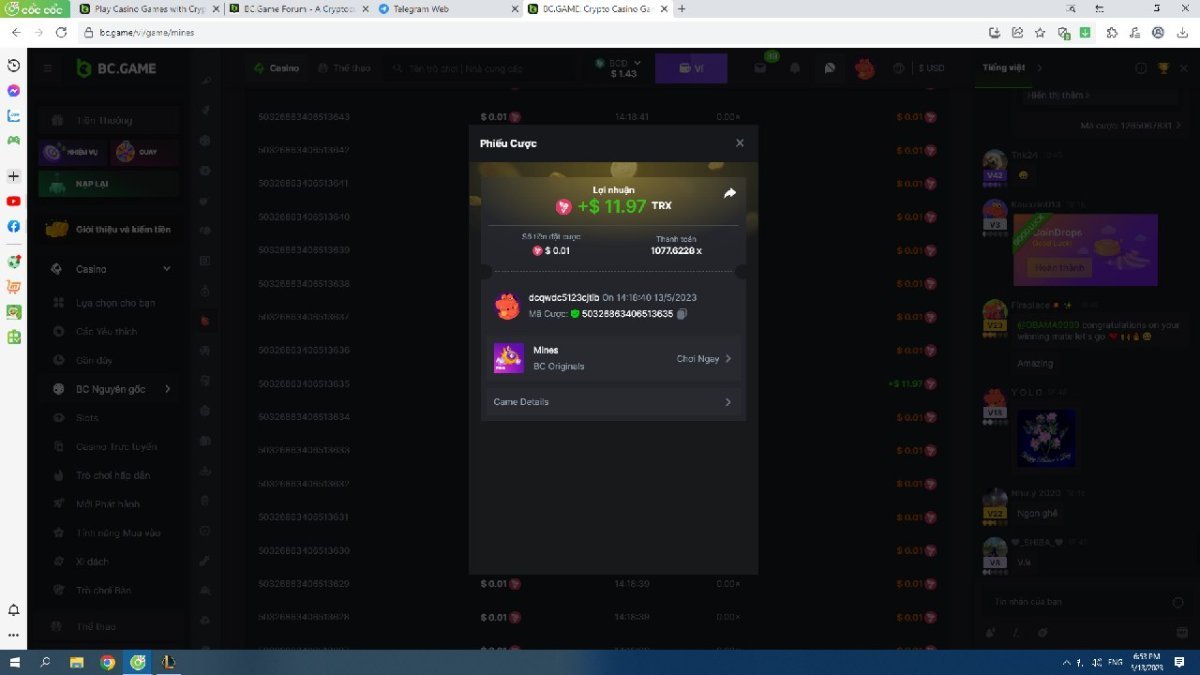
Task: Click the player's dragon avatar in the bet slip
Action: click(508, 305)
